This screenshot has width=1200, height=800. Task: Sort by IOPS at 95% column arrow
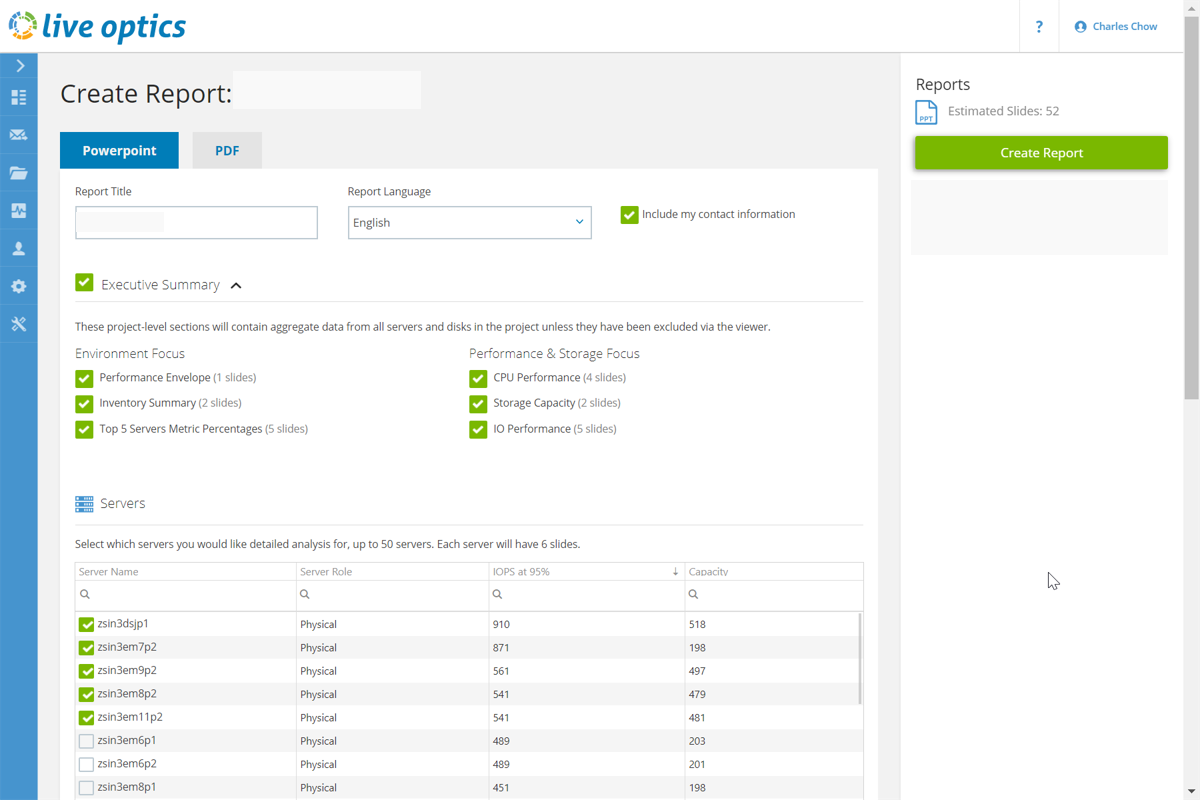(x=675, y=572)
